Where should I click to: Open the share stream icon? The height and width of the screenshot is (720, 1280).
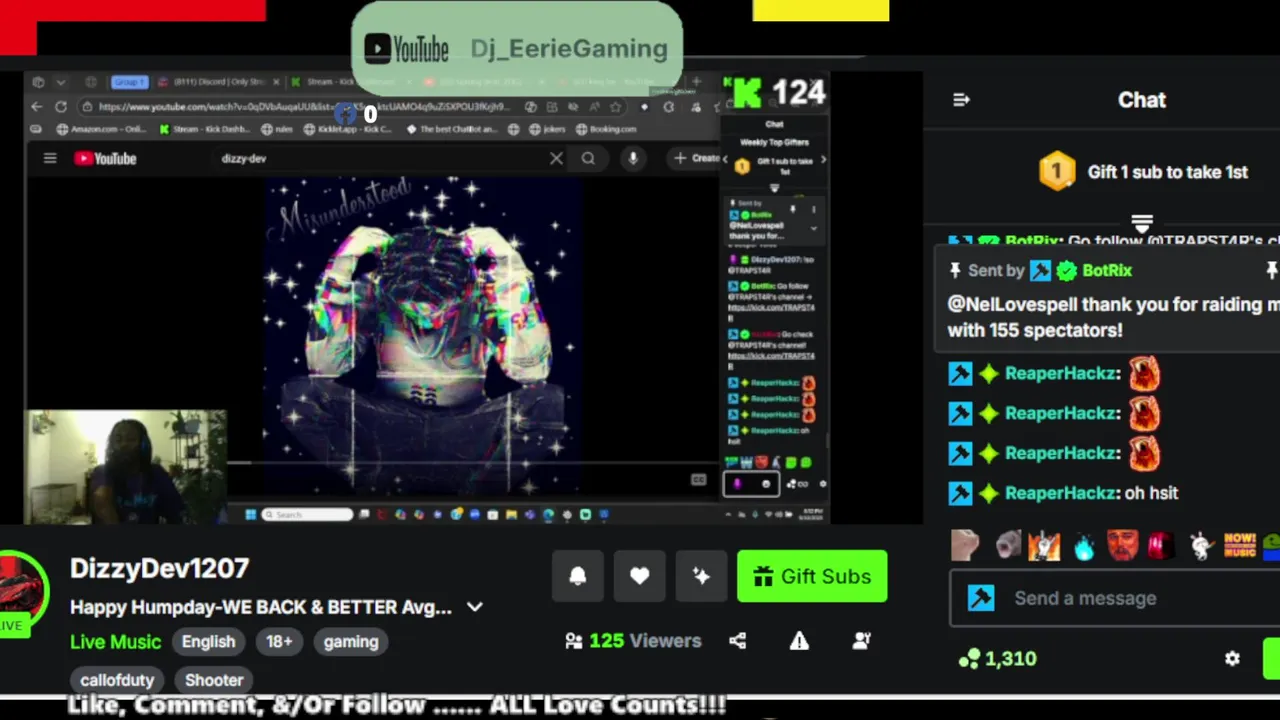coord(738,641)
